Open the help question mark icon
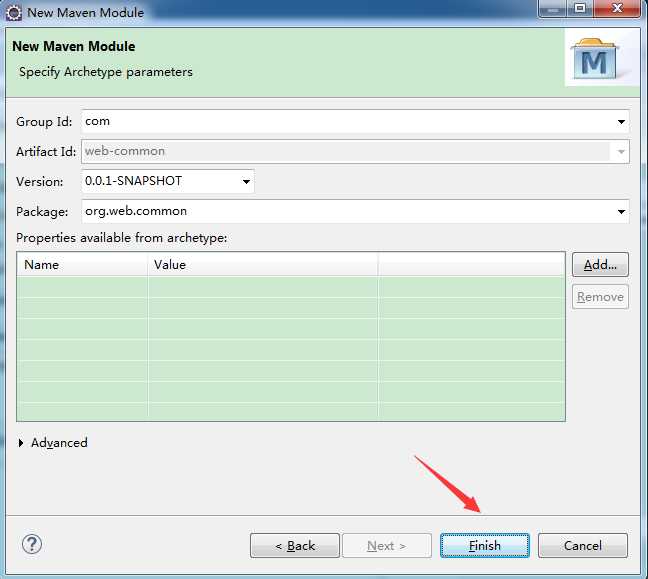Screen dimensions: 648x579 pos(32,544)
